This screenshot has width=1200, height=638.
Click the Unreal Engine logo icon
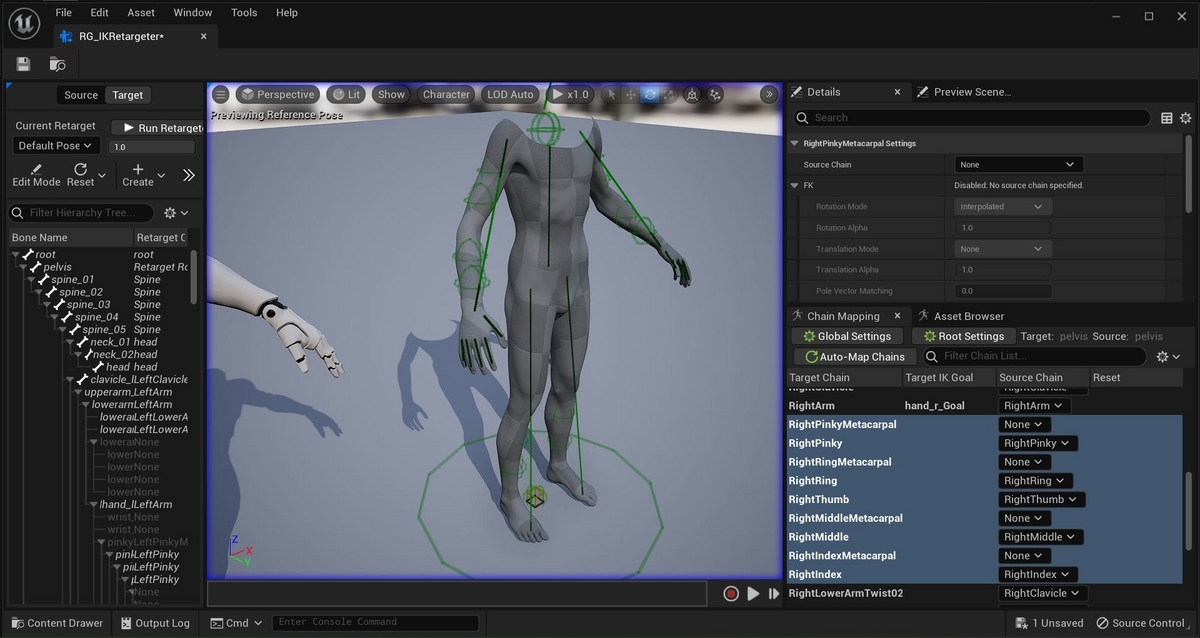[24, 23]
